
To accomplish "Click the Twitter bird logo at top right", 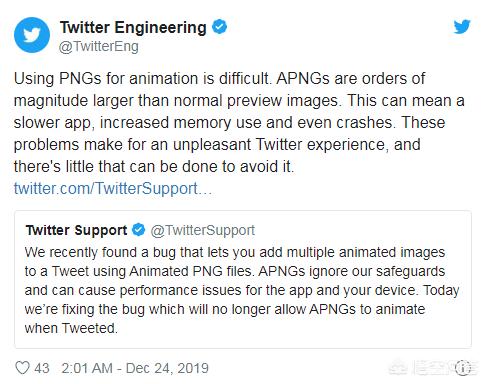I will click(462, 27).
